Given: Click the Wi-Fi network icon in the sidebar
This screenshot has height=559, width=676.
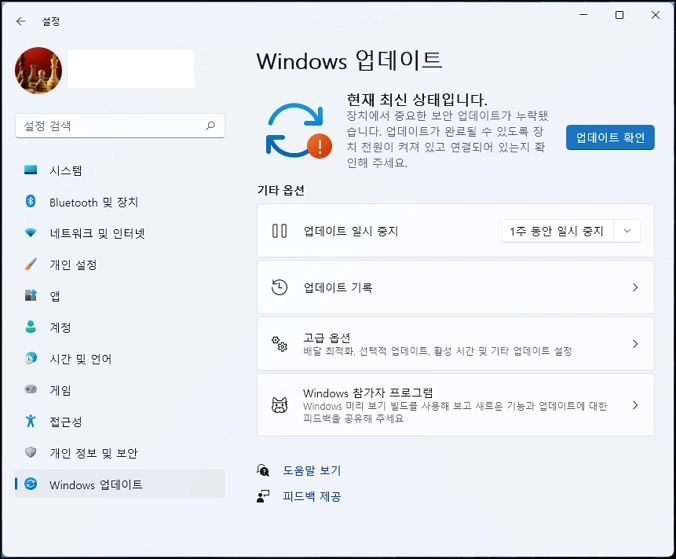Looking at the screenshot, I should tap(31, 233).
